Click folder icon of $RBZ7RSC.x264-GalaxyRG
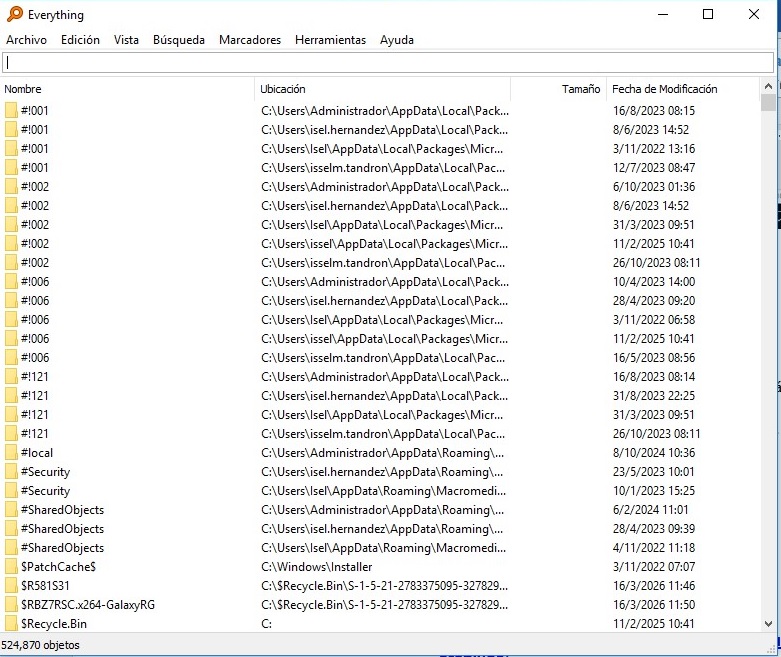 (11, 604)
